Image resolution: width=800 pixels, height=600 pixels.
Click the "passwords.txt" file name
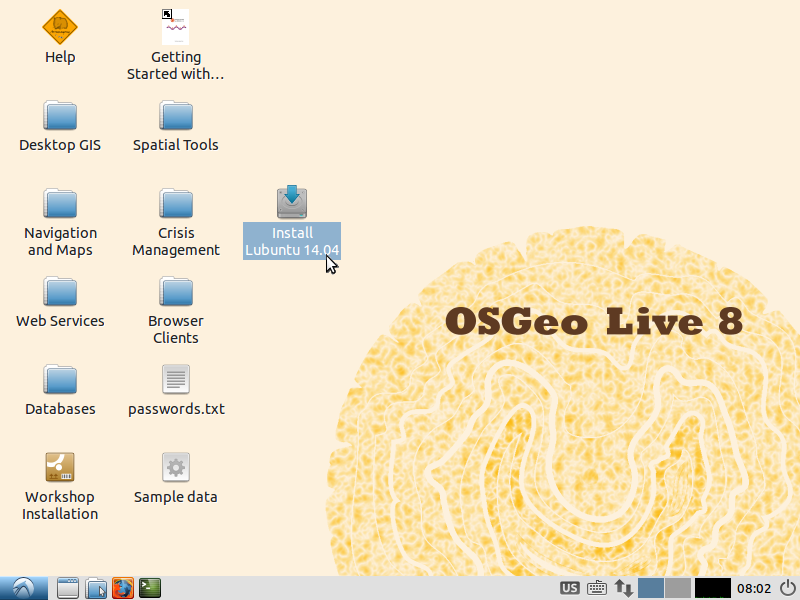coord(176,409)
